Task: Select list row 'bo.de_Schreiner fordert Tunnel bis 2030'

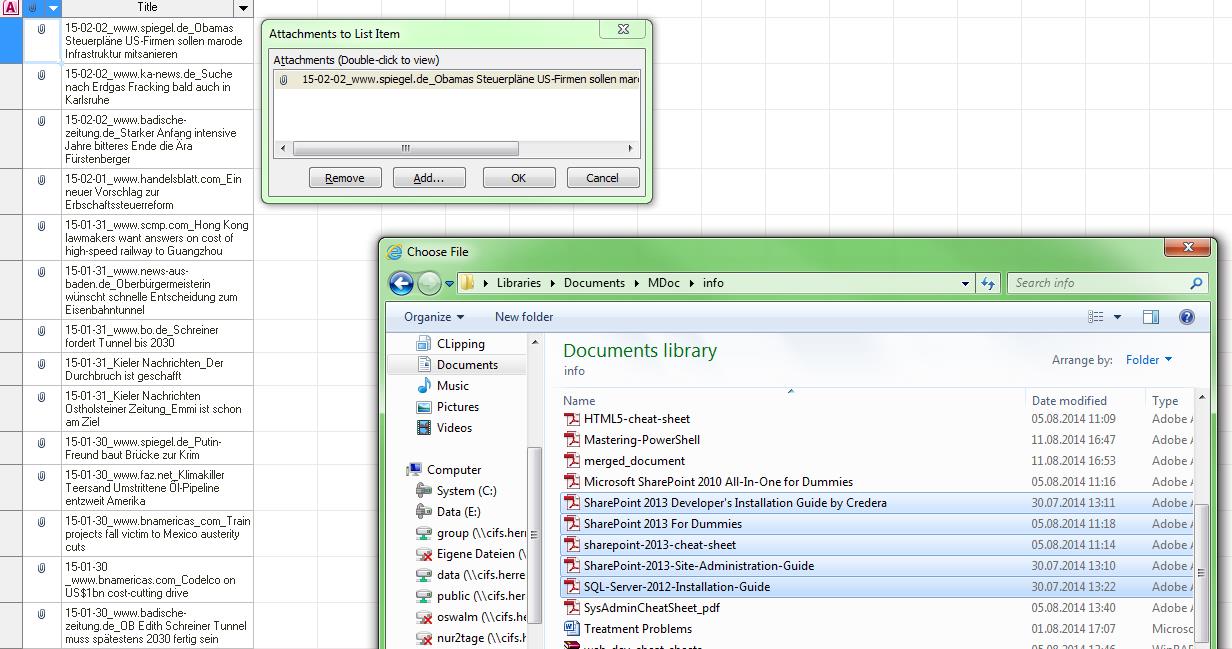Action: 158,337
